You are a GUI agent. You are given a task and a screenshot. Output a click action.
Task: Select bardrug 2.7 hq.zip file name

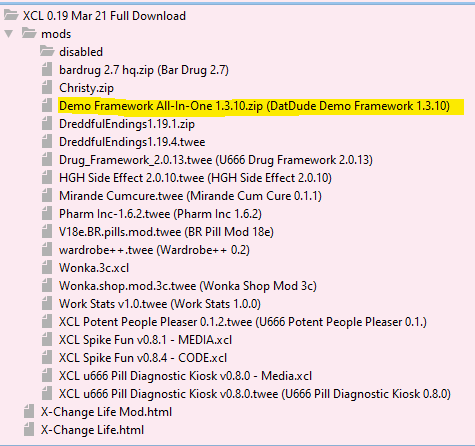tap(144, 70)
